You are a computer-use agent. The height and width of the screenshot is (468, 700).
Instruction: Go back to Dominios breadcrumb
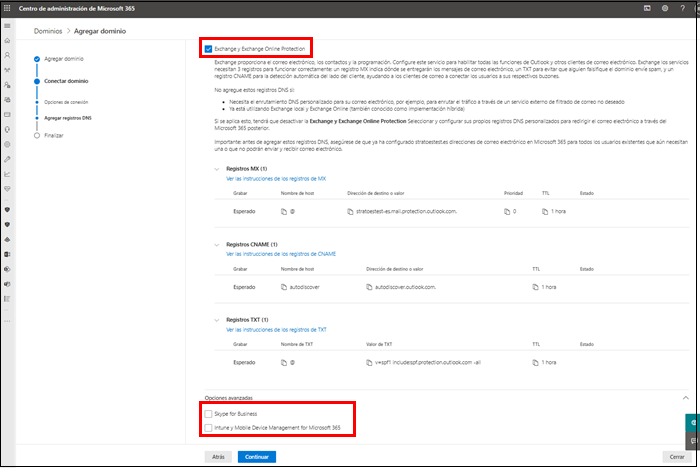coord(48,31)
